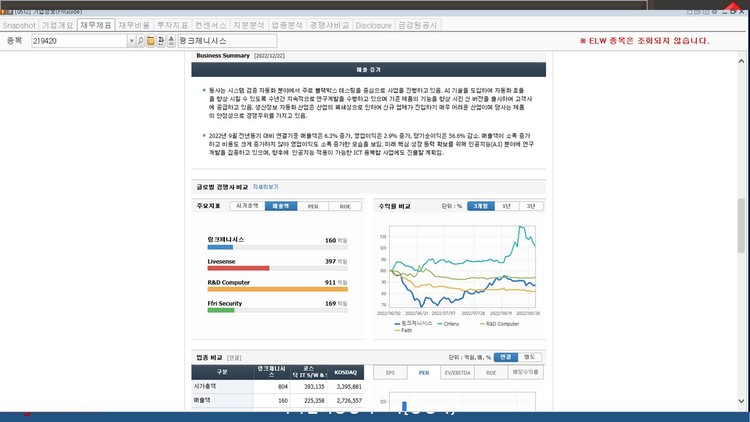Click the Business Summary heading text
750x422 pixels.
tap(223, 56)
